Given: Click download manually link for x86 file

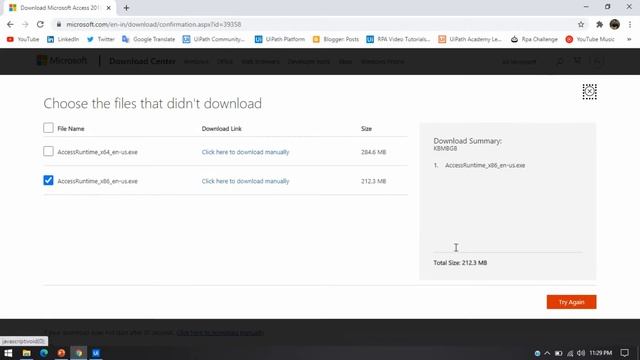Looking at the screenshot, I should (245, 181).
